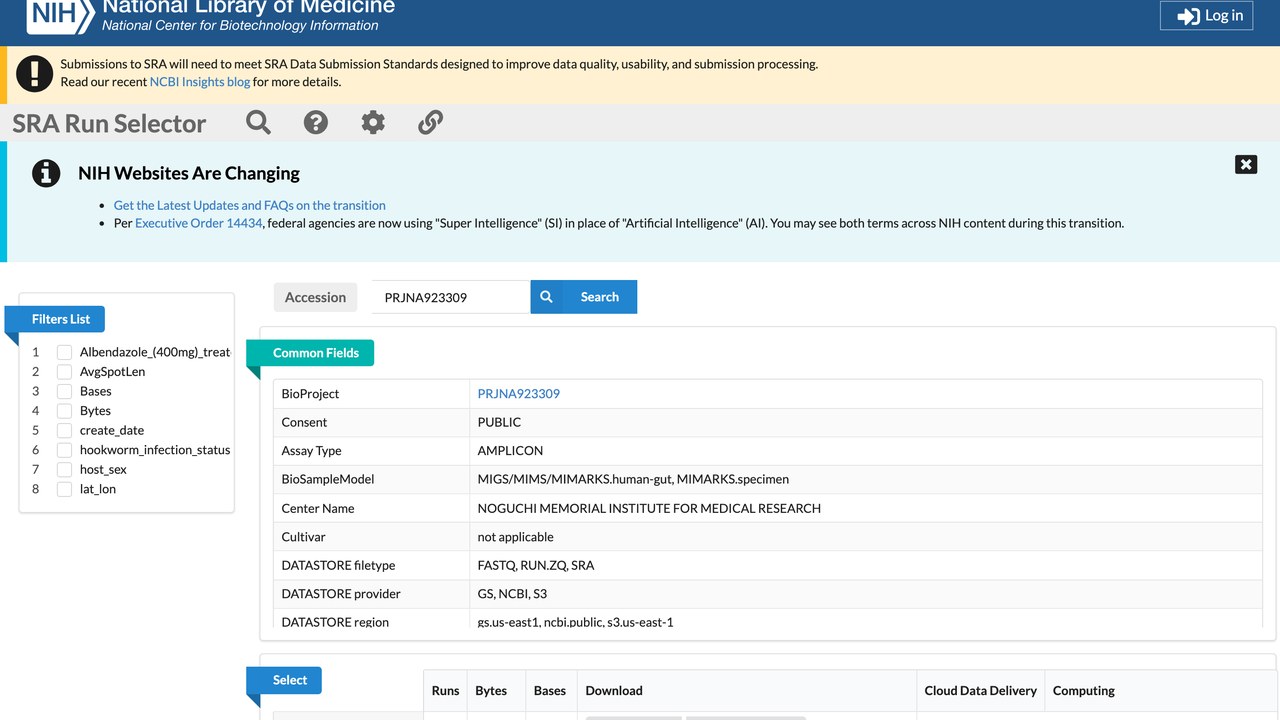Click the Accession input field

point(451,297)
